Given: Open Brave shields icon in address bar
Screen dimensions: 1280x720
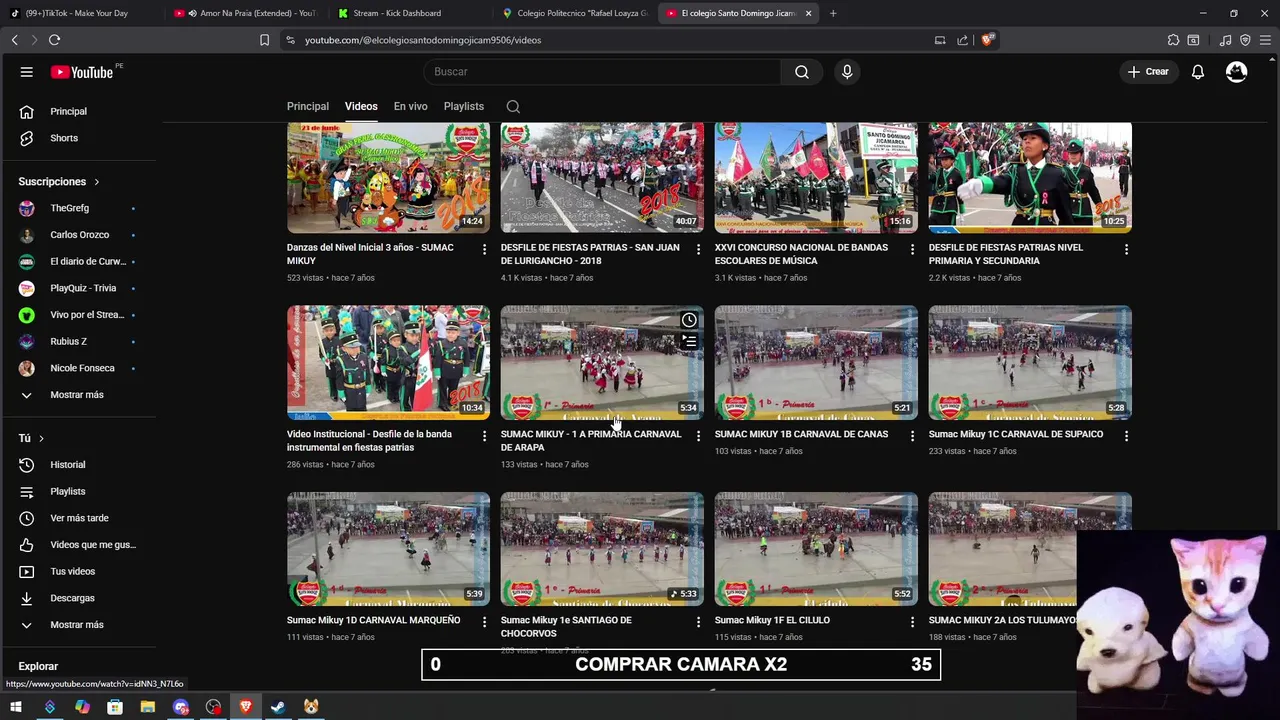Looking at the screenshot, I should [x=987, y=40].
